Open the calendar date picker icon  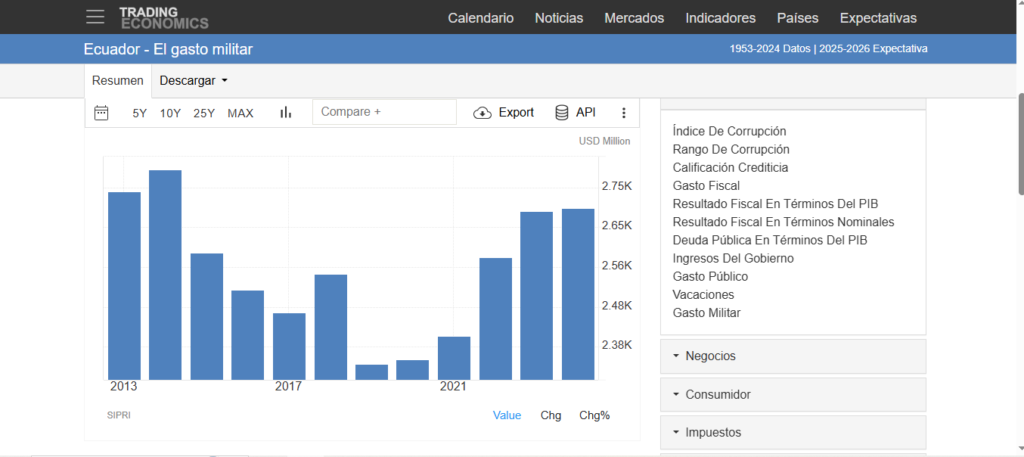click(x=101, y=113)
